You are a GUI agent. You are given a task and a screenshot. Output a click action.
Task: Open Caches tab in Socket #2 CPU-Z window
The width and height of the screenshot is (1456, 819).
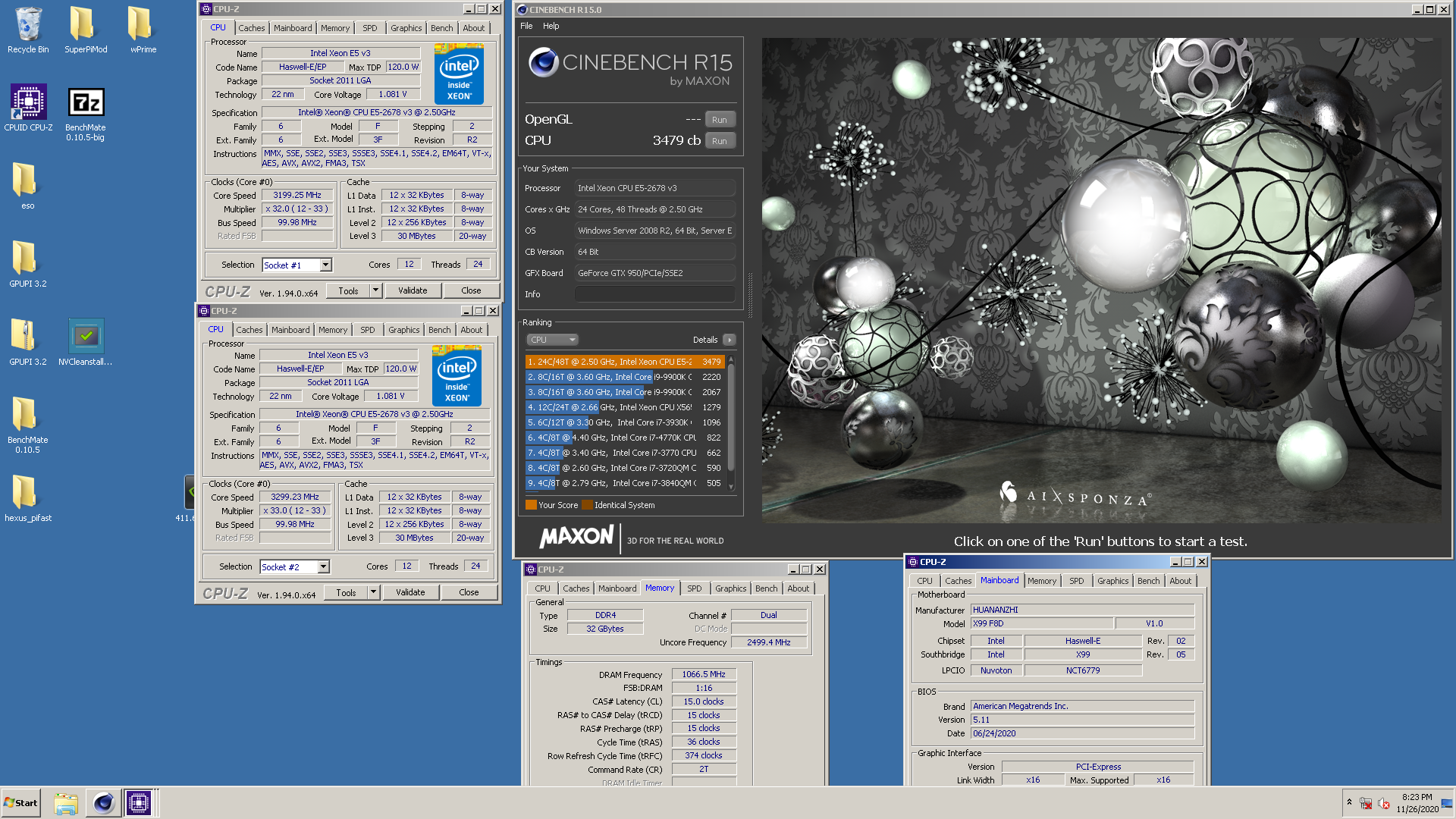tap(249, 330)
